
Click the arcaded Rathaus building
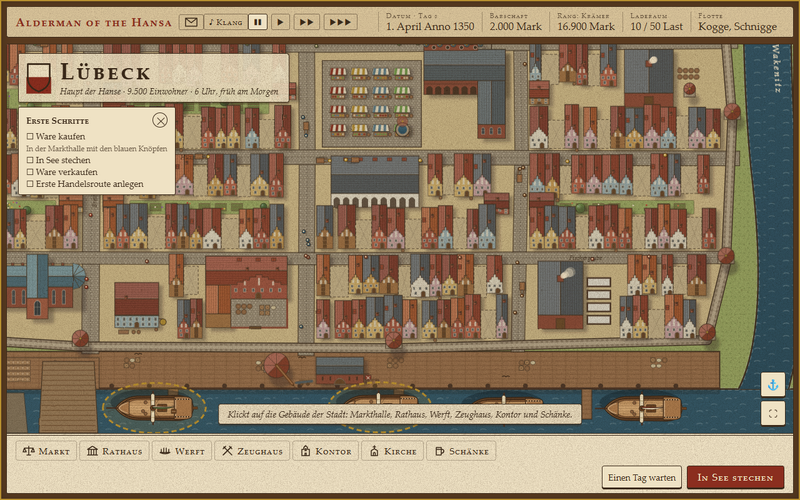tap(375, 182)
